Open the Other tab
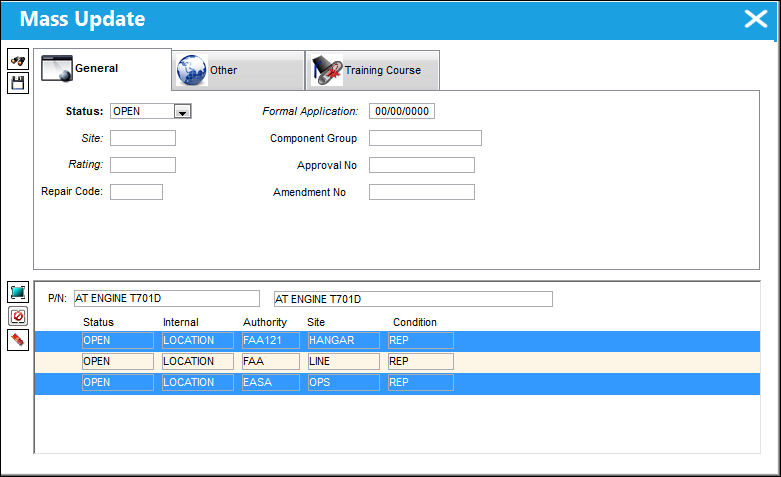 (238, 71)
